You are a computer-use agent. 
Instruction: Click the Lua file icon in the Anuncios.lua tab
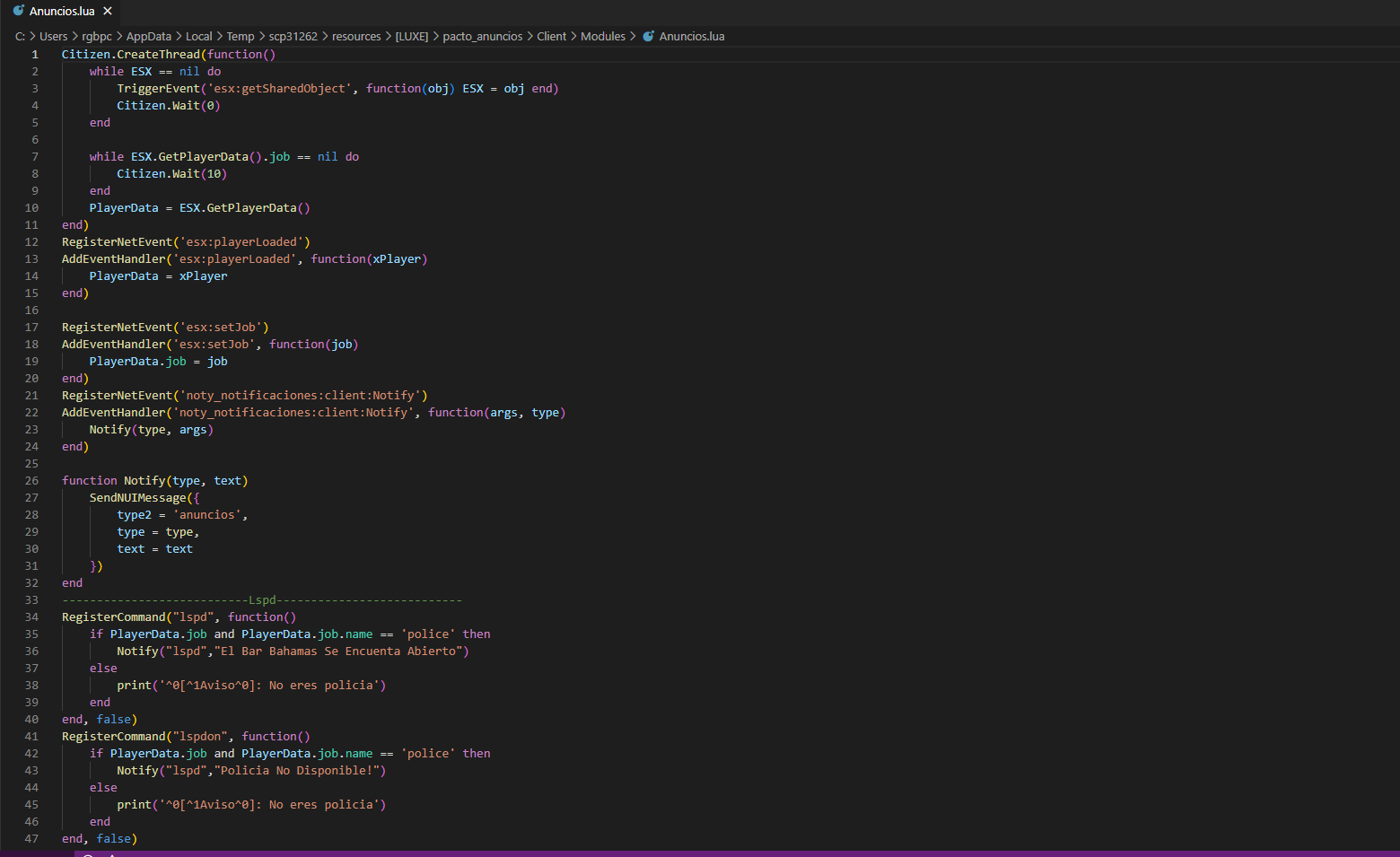(19, 11)
